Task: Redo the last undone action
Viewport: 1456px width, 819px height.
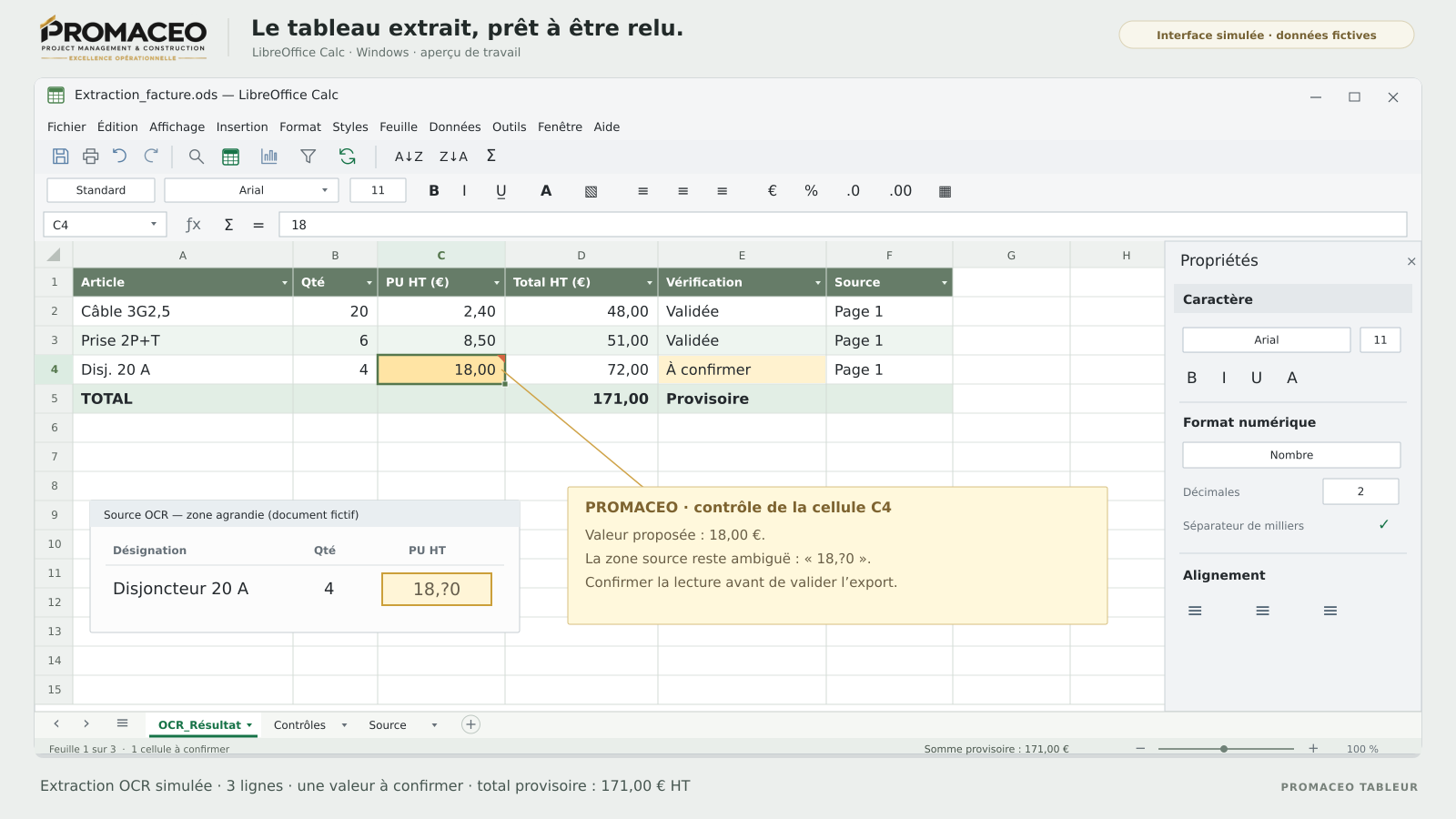Action: tap(151, 157)
